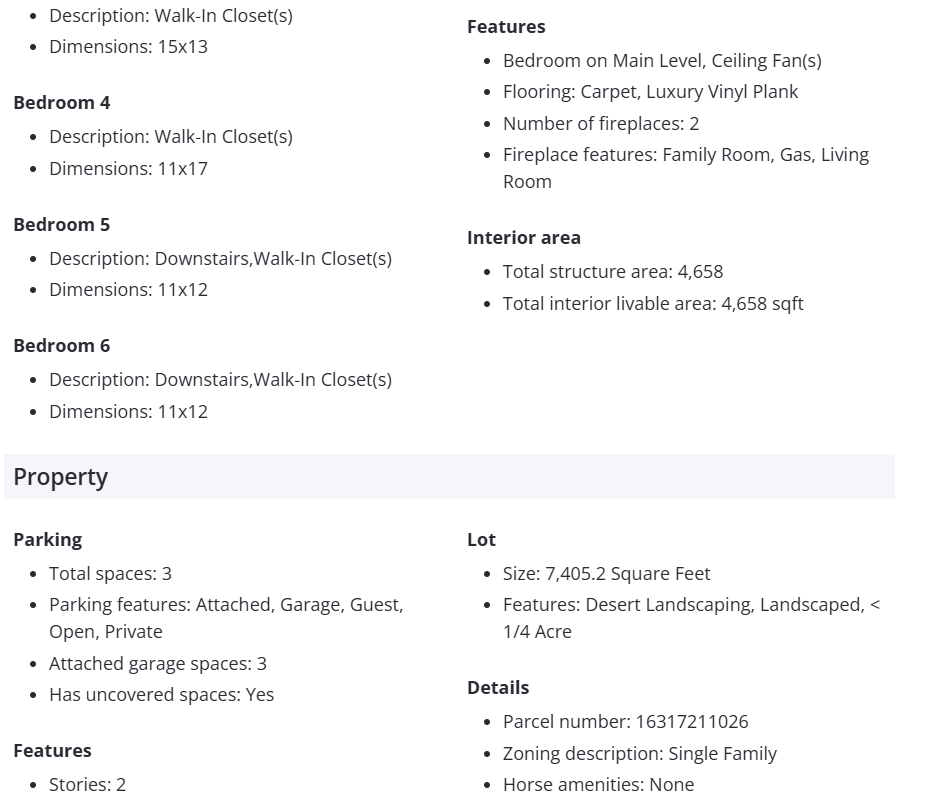Screen dimensions: 934x793
Task: Click the Parking heading
Action: 48,540
